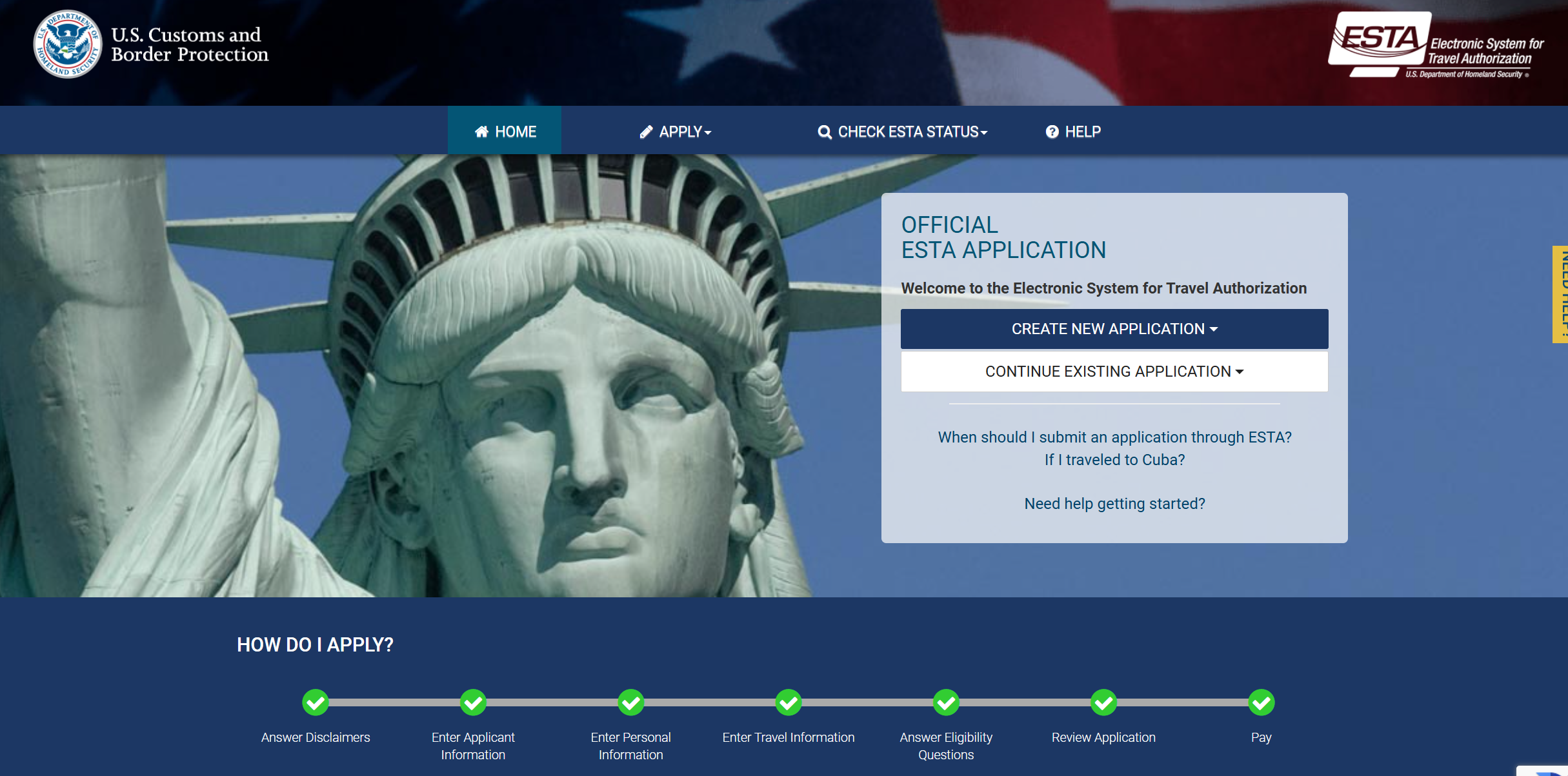Screen dimensions: 1568x776
Task: Click the checkmark above Answer Eligibility Questions
Action: [x=946, y=702]
